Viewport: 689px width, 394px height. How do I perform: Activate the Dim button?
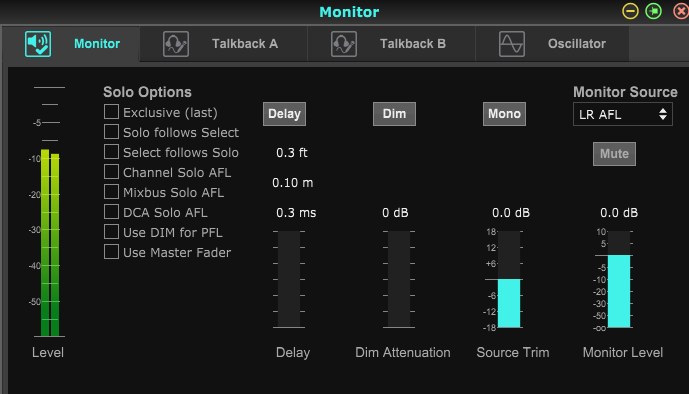tap(394, 114)
